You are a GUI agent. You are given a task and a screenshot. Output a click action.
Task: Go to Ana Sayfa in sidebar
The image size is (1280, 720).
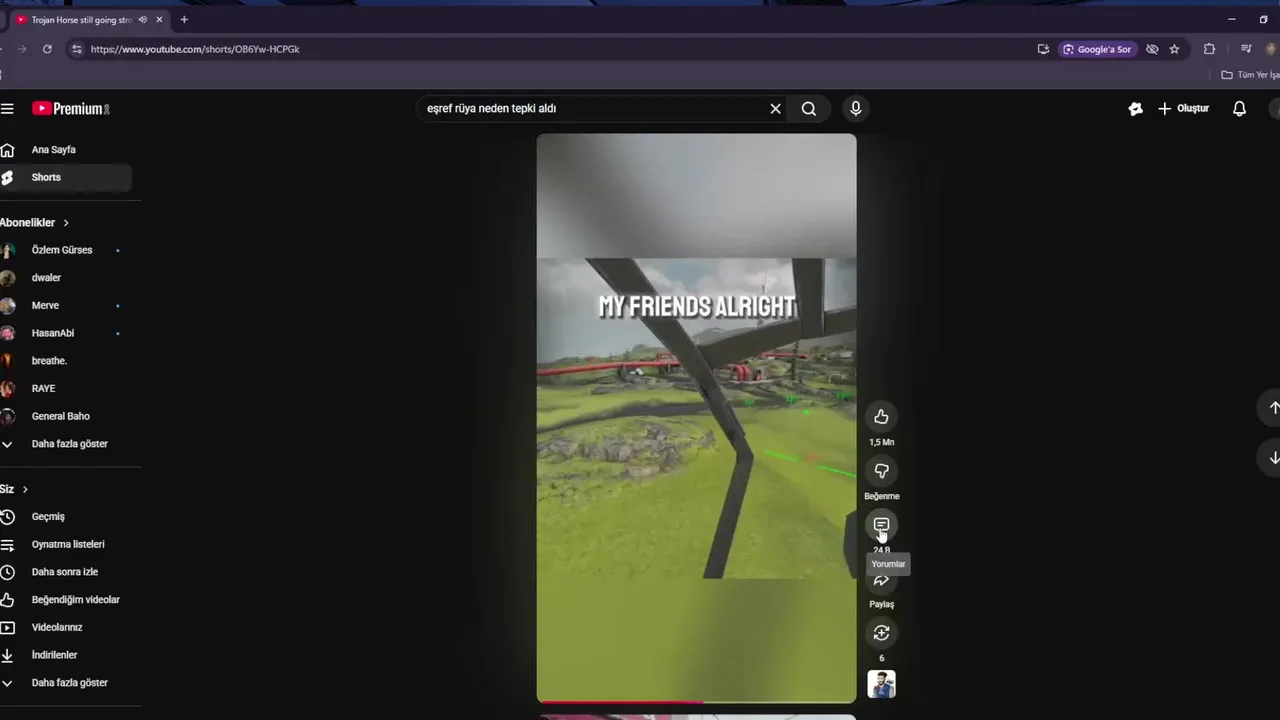[65, 150]
